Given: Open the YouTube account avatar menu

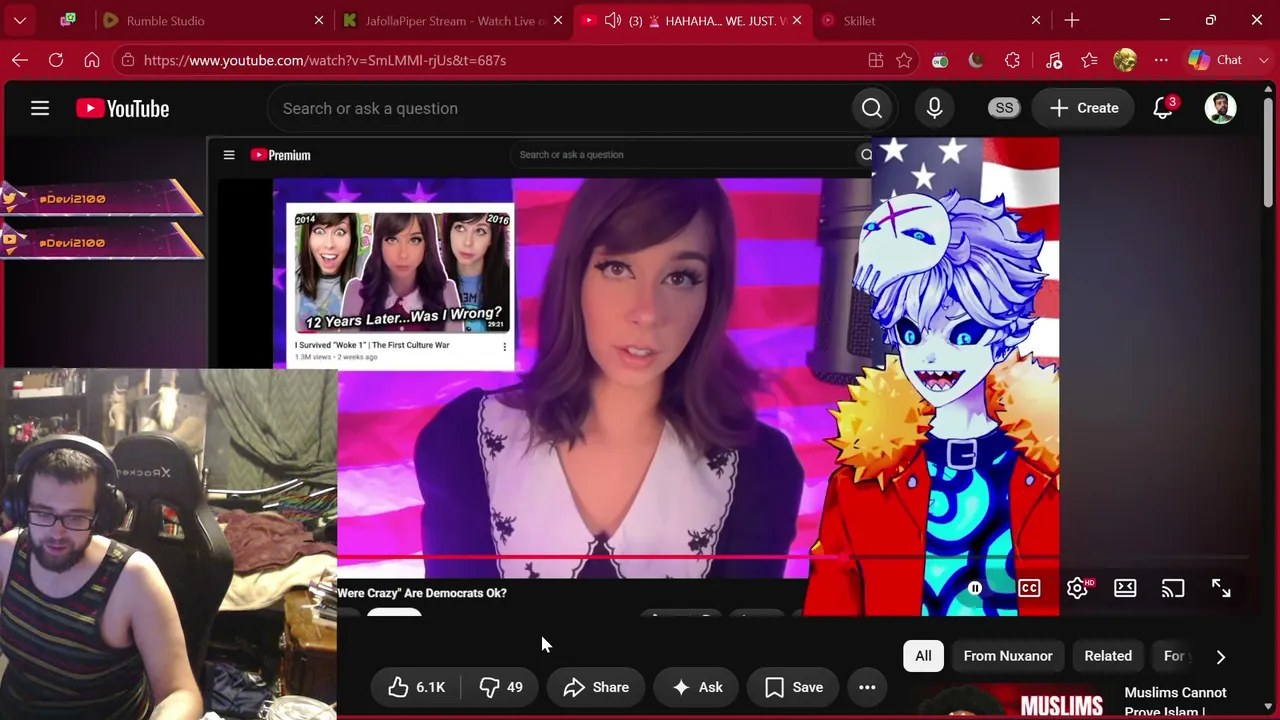Looking at the screenshot, I should click(1220, 108).
